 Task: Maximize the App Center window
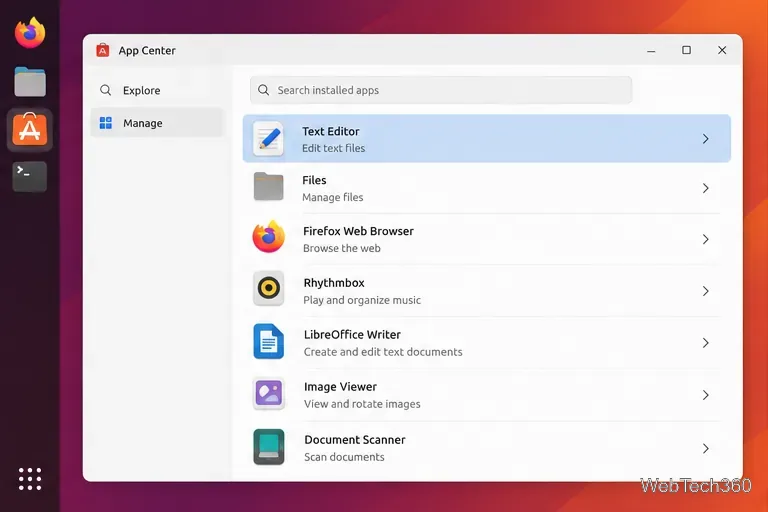pyautogui.click(x=686, y=50)
